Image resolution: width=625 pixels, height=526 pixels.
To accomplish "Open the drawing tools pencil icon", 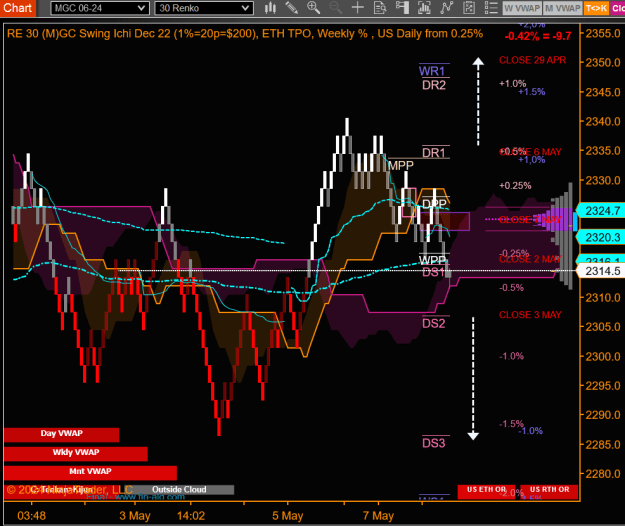I will coord(292,8).
